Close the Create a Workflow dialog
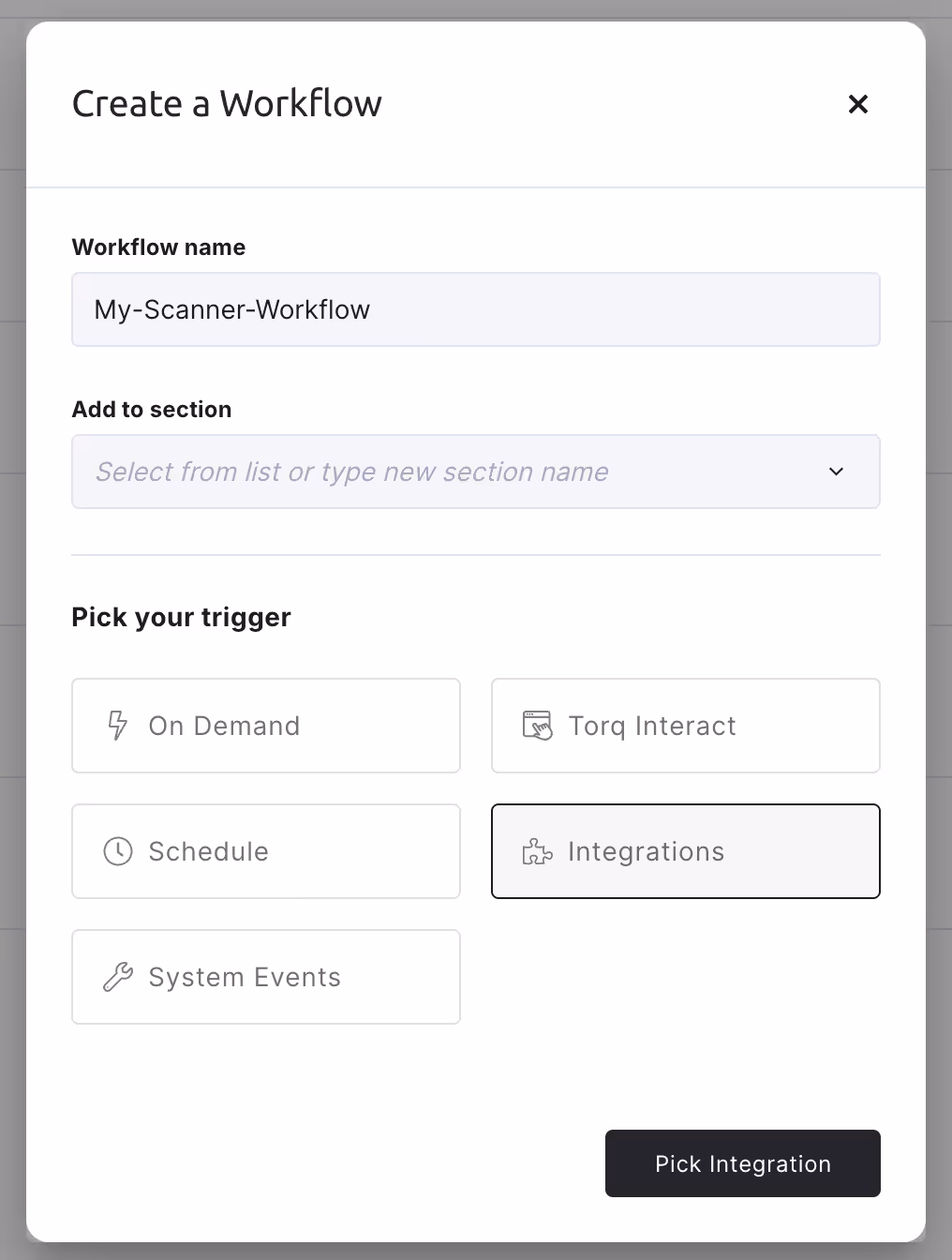The width and height of the screenshot is (952, 1260). coord(857,104)
